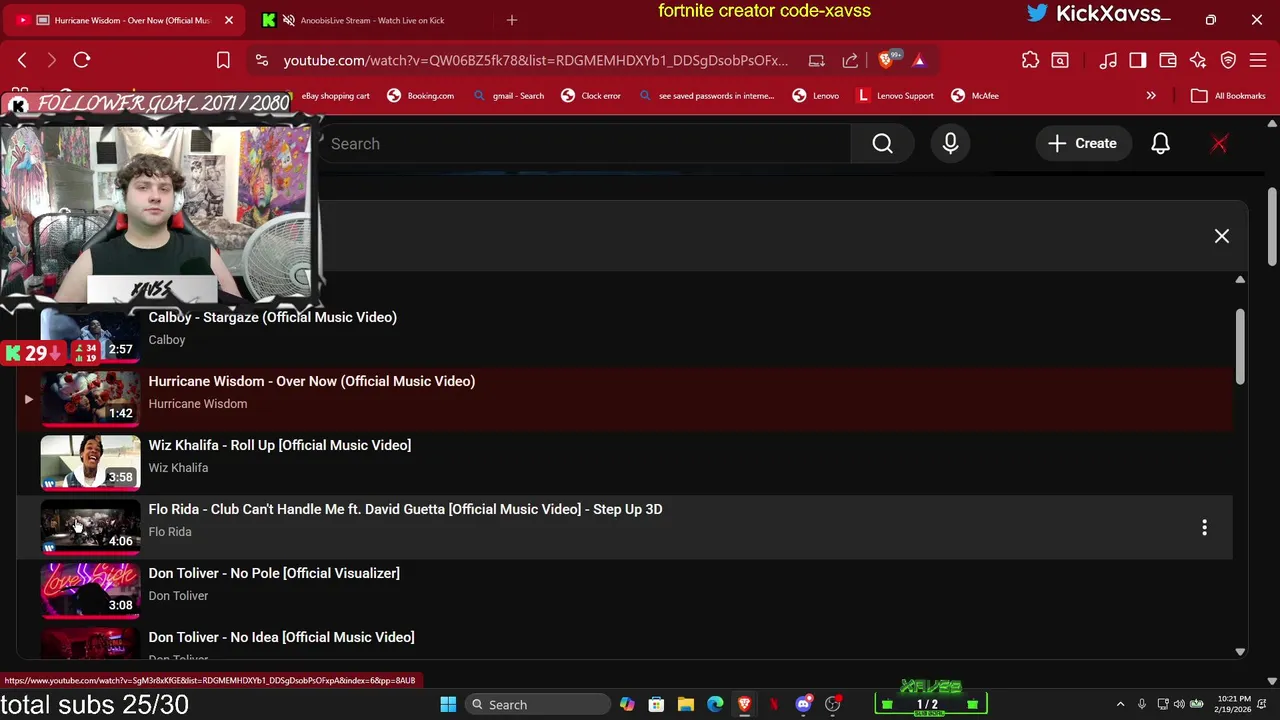Click the taskbar Search box
The image size is (1280, 720).
point(538,704)
